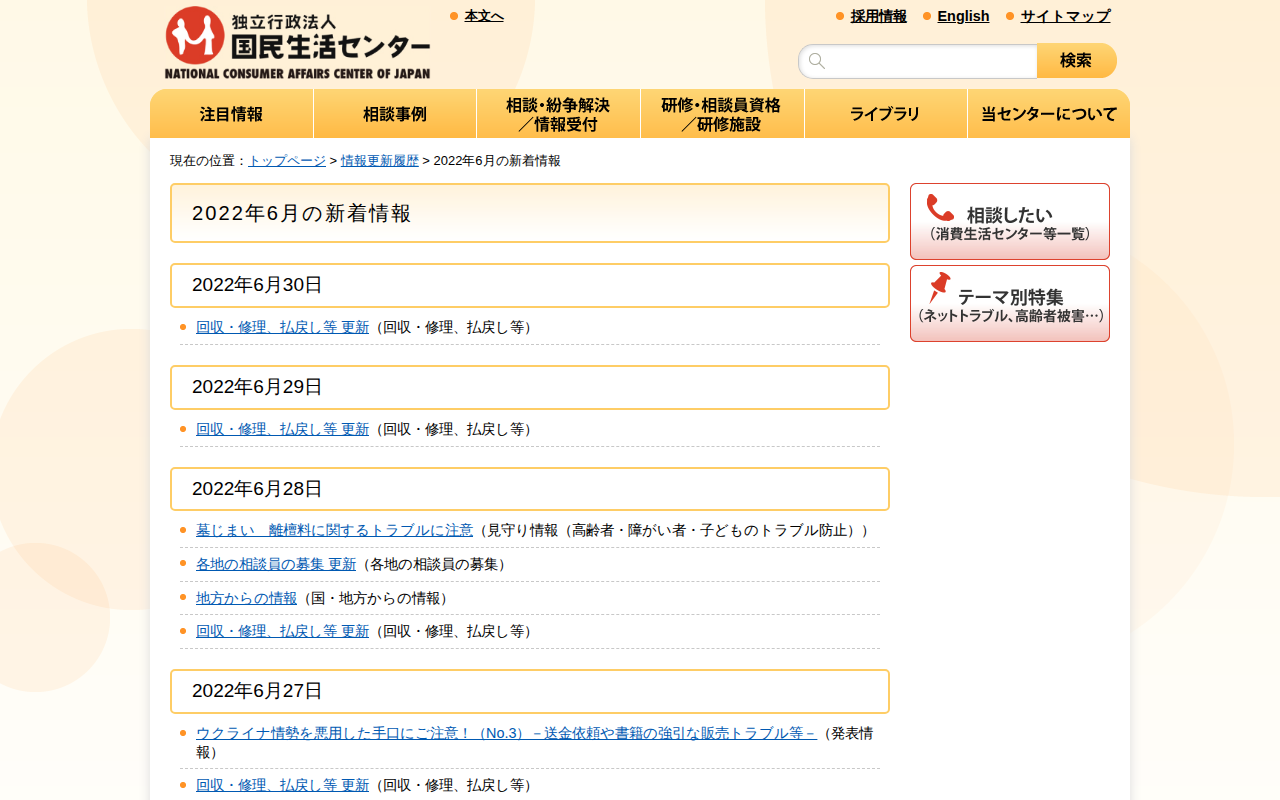Click inside the search input field

(920, 61)
